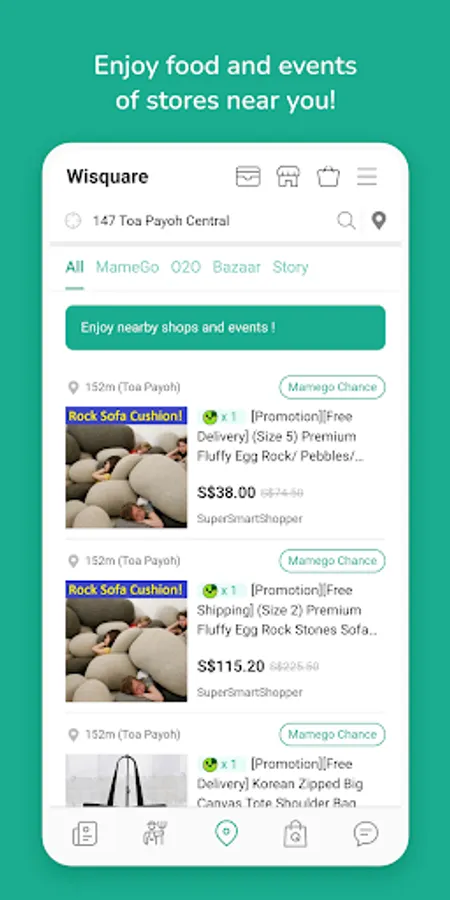Tap the store icon in header
Image resolution: width=450 pixels, height=900 pixels.
(288, 176)
